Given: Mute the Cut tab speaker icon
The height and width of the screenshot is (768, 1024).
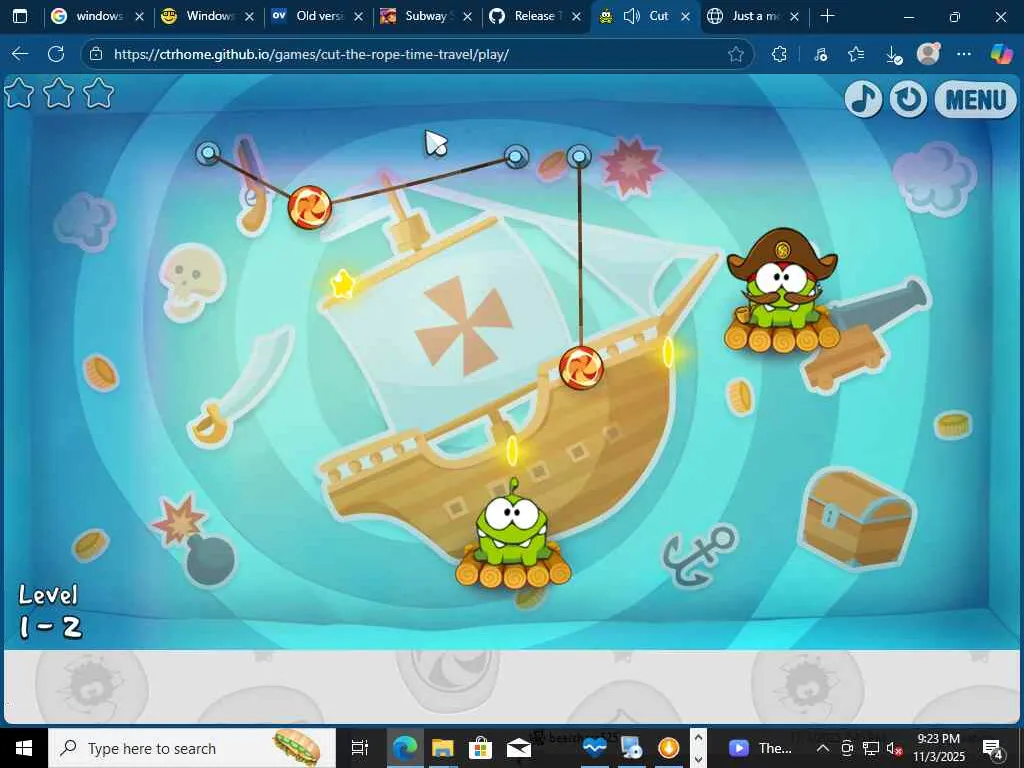Looking at the screenshot, I should 632,16.
